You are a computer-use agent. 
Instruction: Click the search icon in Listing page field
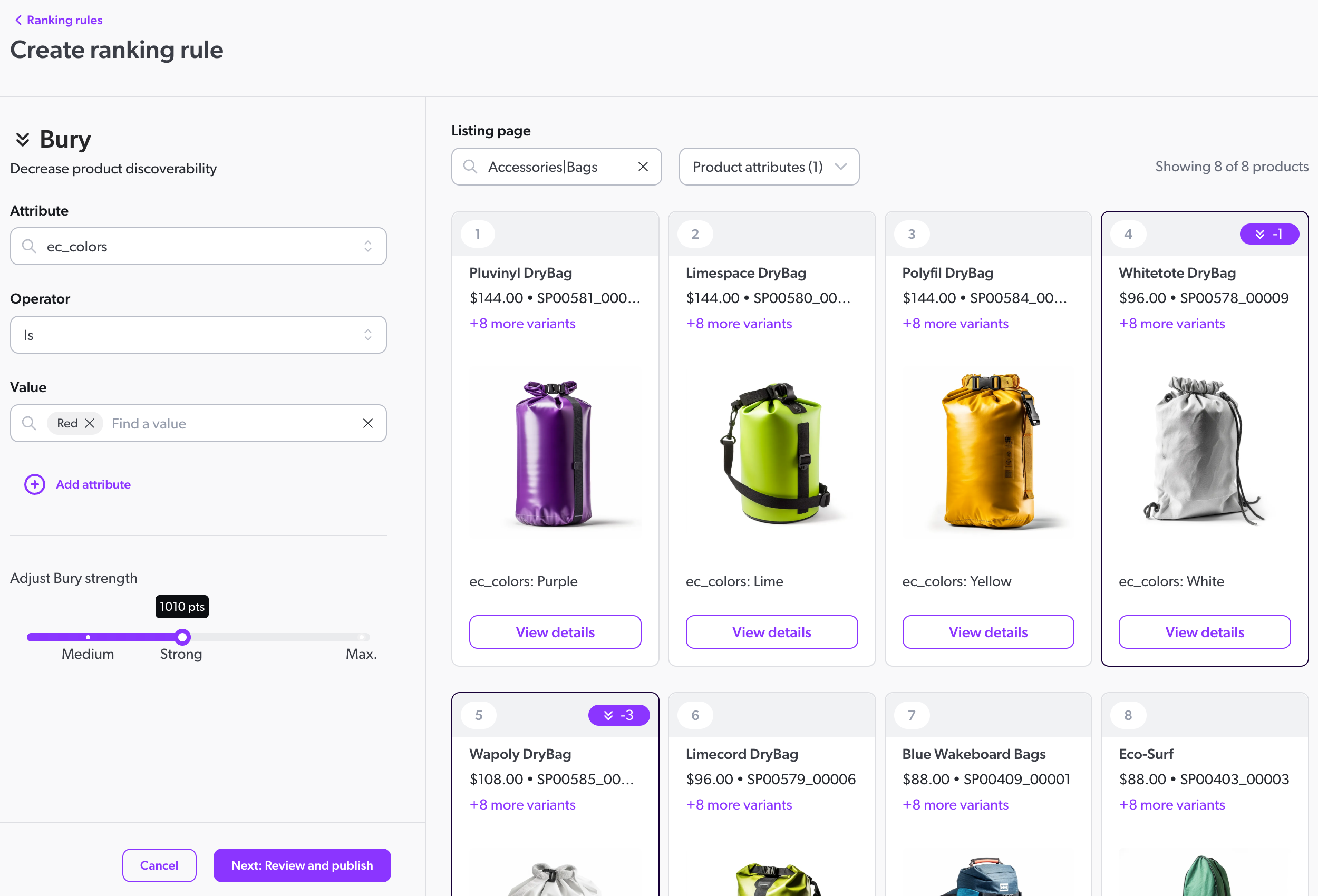tap(470, 167)
